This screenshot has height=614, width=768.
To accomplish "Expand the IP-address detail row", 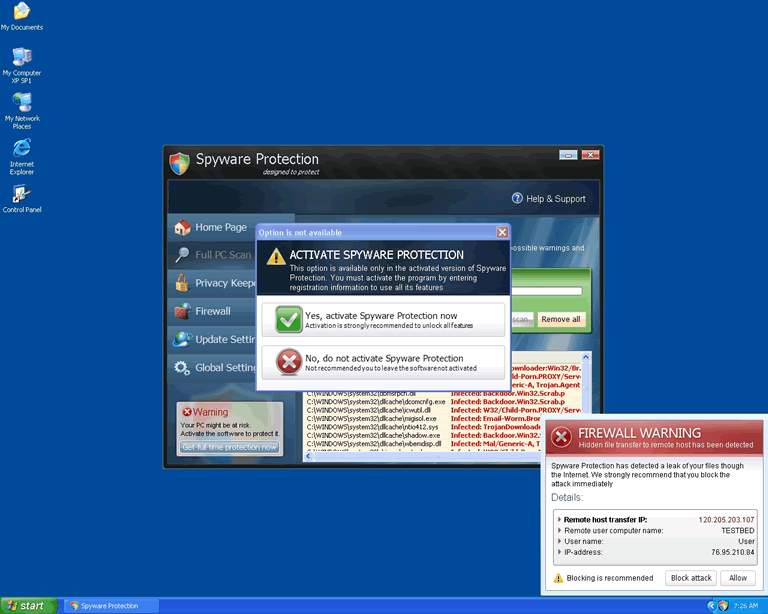I will click(558, 552).
